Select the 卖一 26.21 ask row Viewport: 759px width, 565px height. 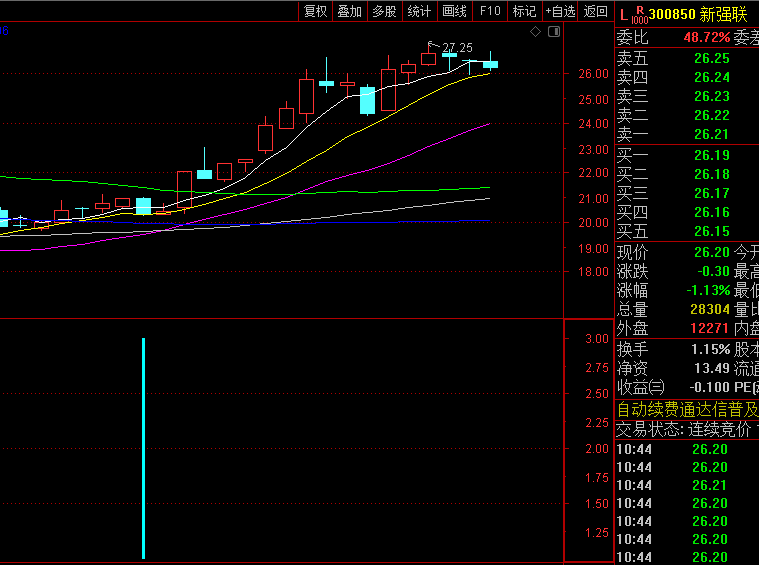point(687,134)
